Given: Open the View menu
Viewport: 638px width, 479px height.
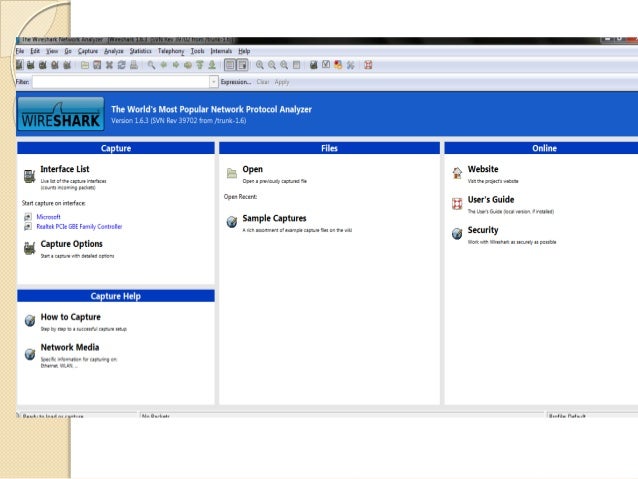Looking at the screenshot, I should click(x=52, y=51).
